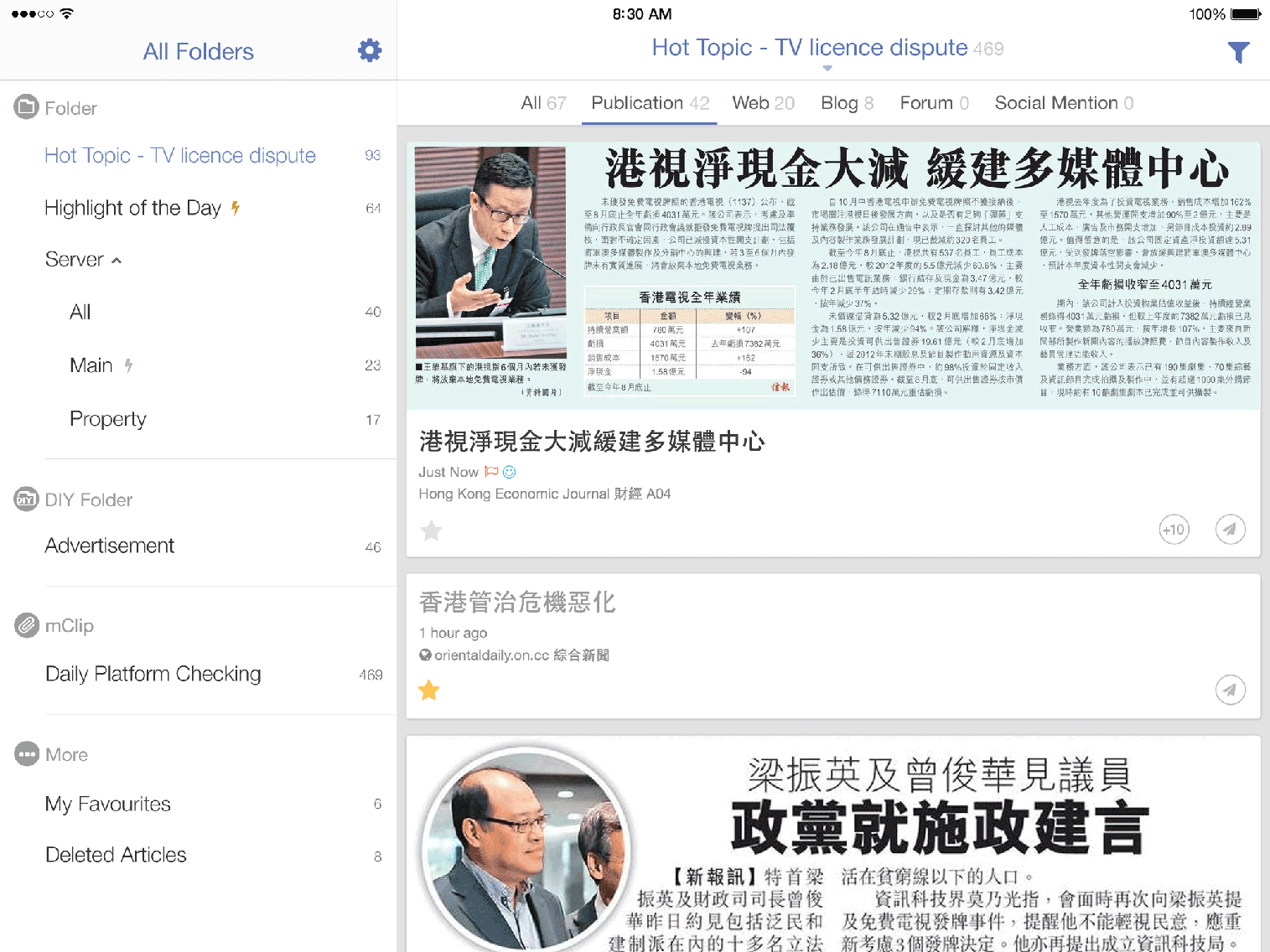Share the orientaldaily article via send icon
Viewport: 1270px width, 952px height.
coord(1230,691)
